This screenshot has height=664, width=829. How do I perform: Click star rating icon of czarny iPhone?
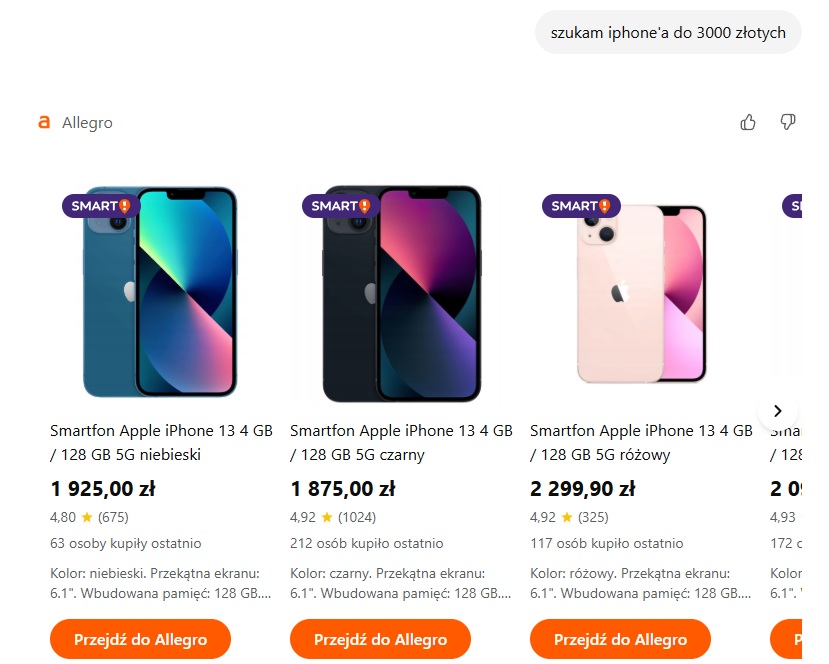point(327,517)
